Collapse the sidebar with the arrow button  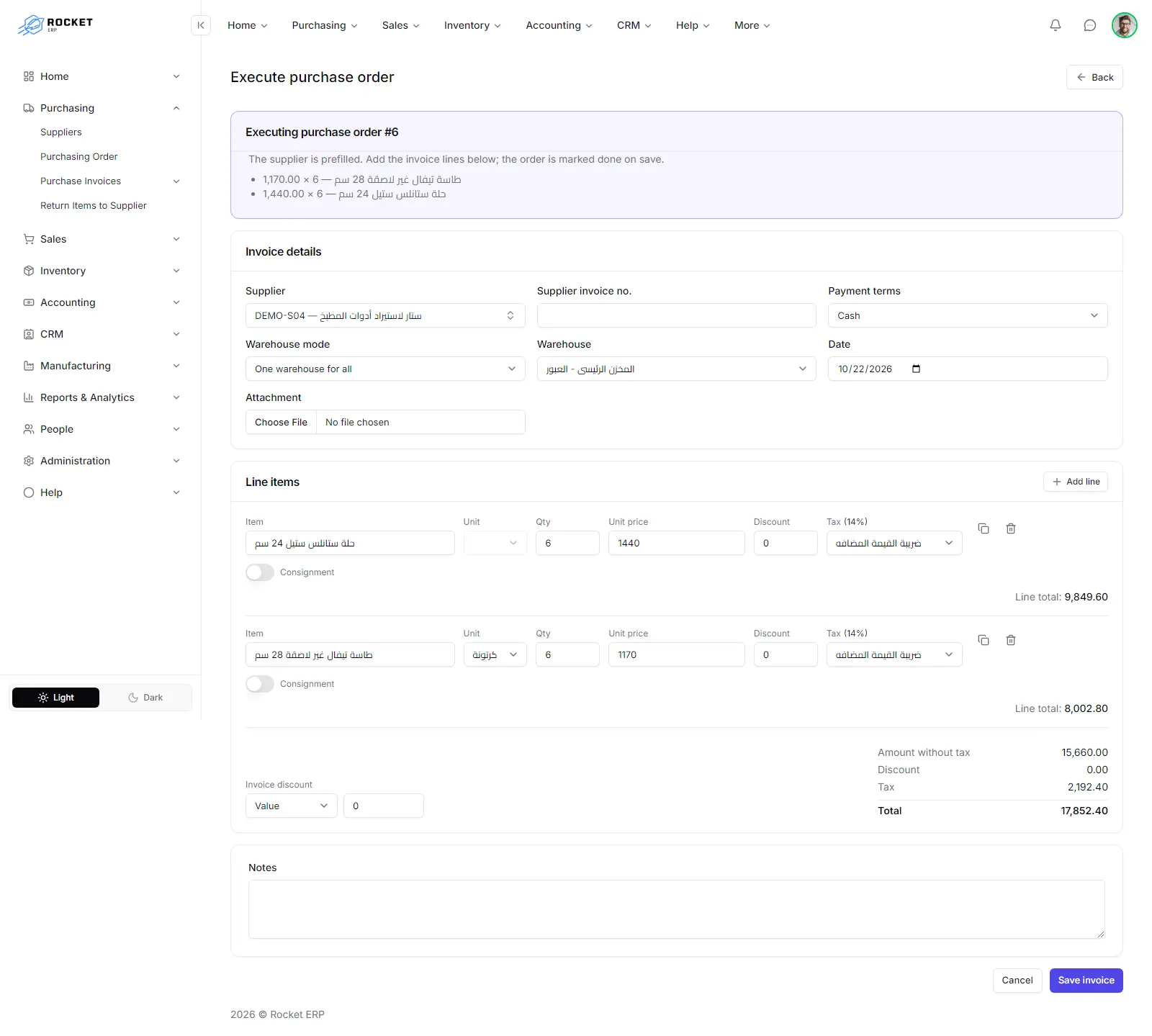[201, 25]
